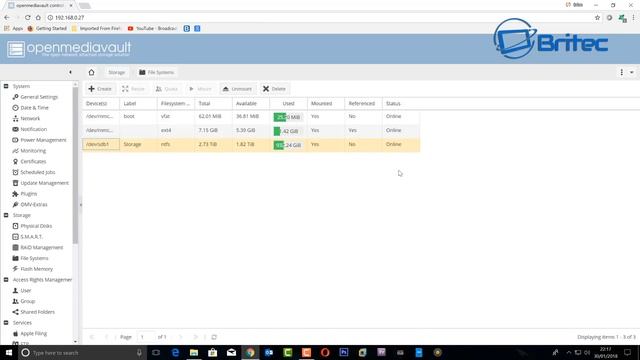Image resolution: width=640 pixels, height=360 pixels.
Task: Click the used-space bar in the boot row
Action: pyautogui.click(x=288, y=117)
